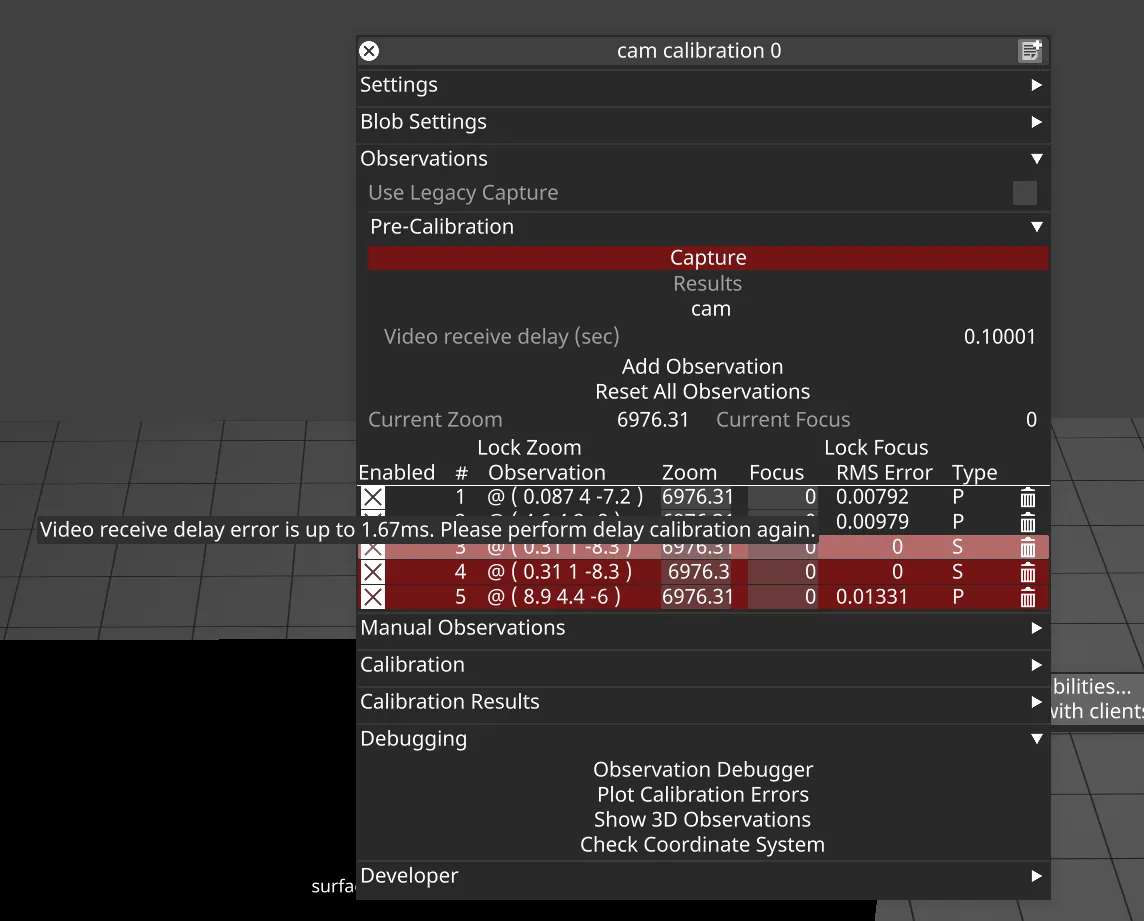Viewport: 1144px width, 921px height.
Task: Click Add Observation
Action: (x=702, y=367)
